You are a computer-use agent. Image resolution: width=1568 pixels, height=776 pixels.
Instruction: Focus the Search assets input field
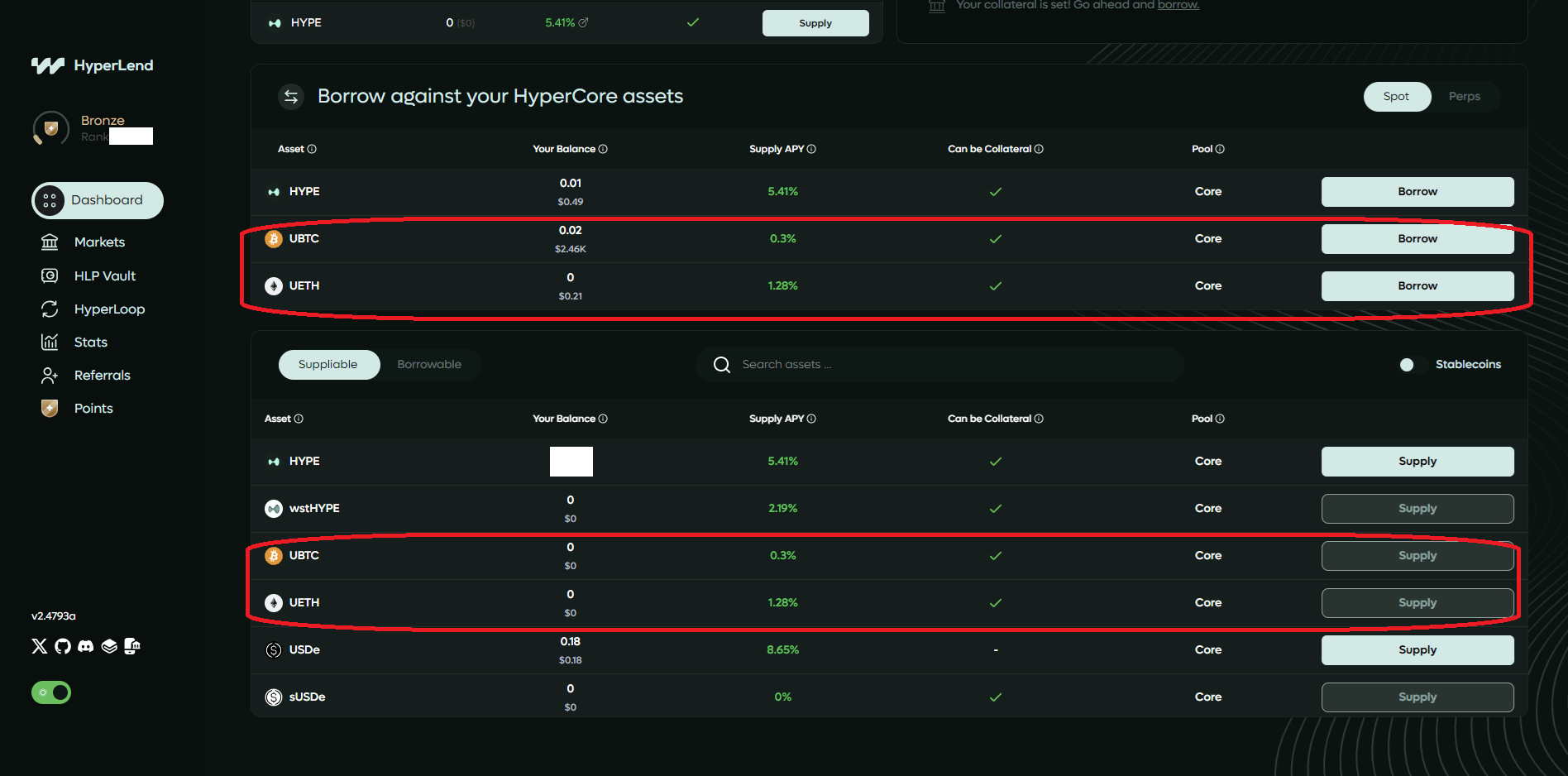[939, 365]
